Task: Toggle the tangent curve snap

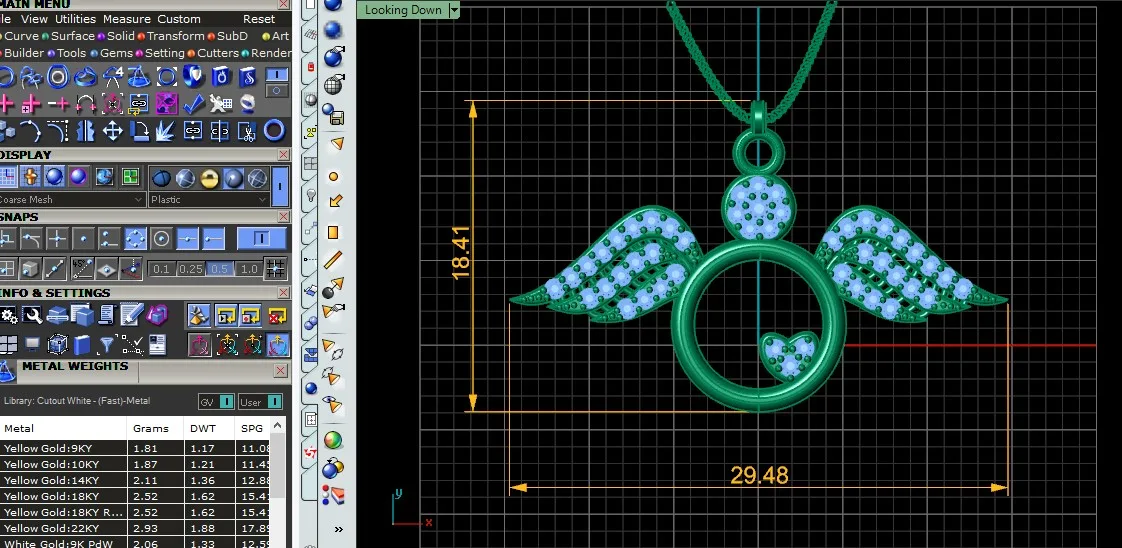Action: click(x=31, y=239)
